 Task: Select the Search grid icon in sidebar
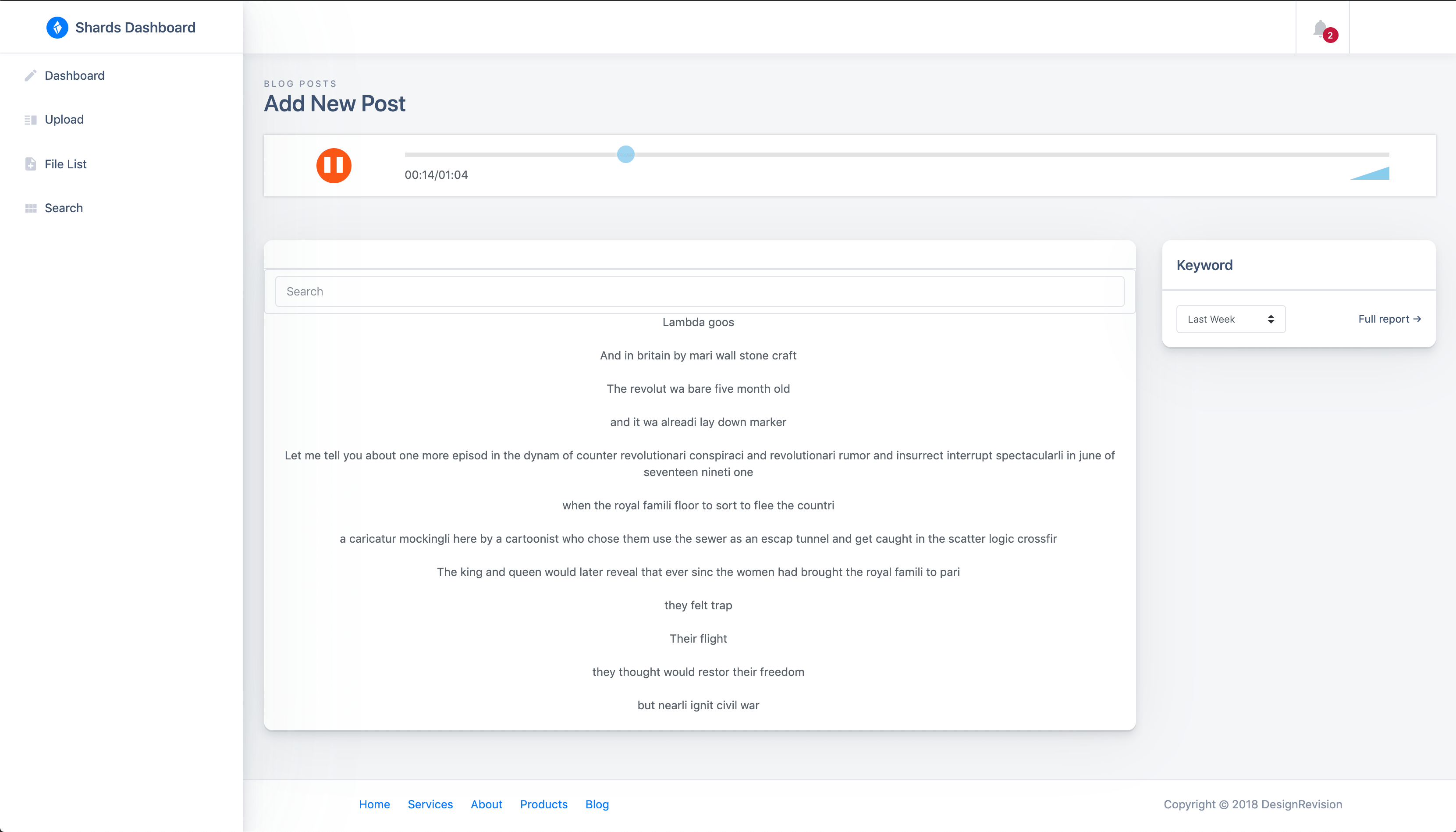pos(31,207)
